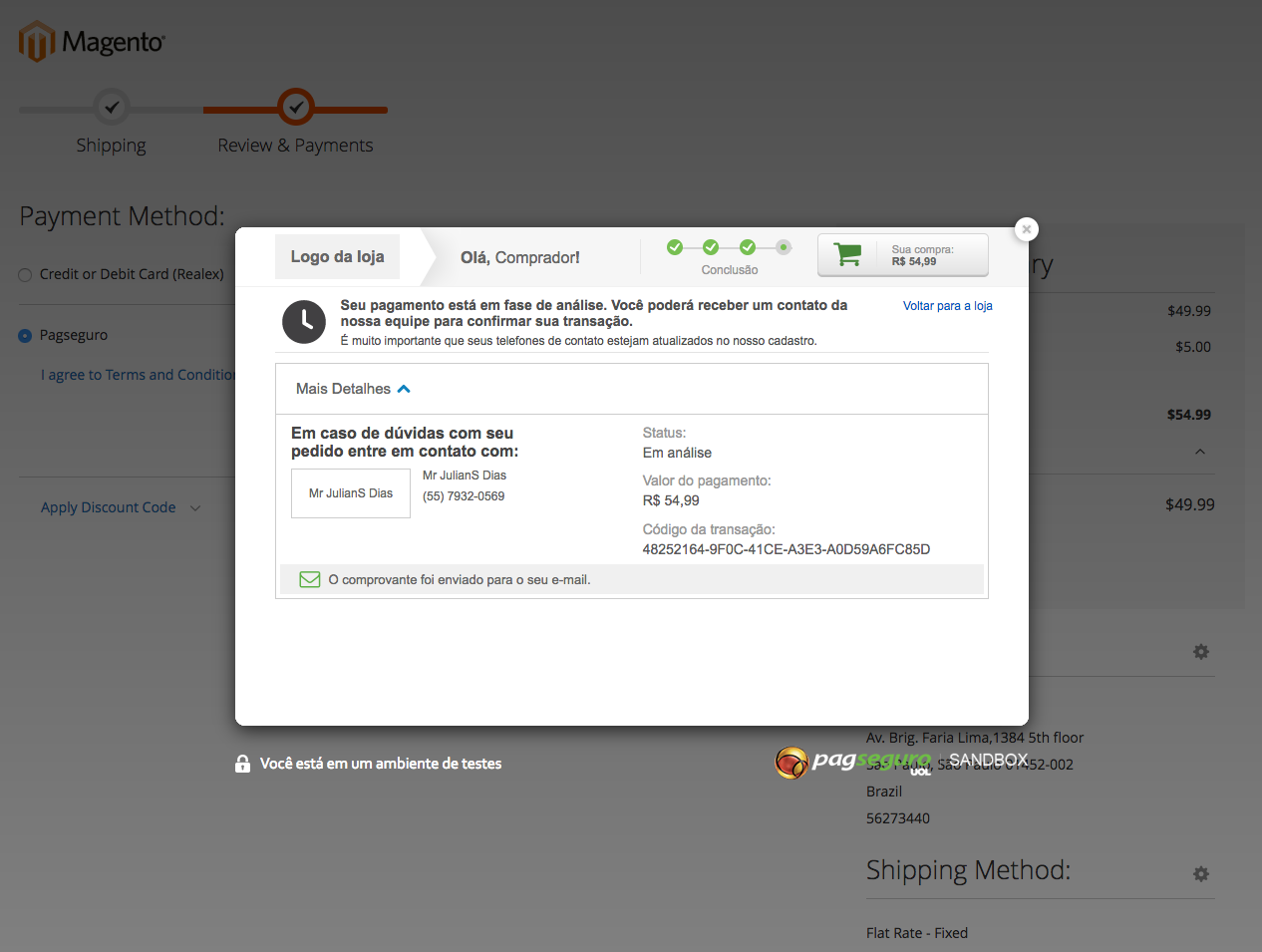Click the Conclusão step label
The width and height of the screenshot is (1262, 952).
(730, 270)
